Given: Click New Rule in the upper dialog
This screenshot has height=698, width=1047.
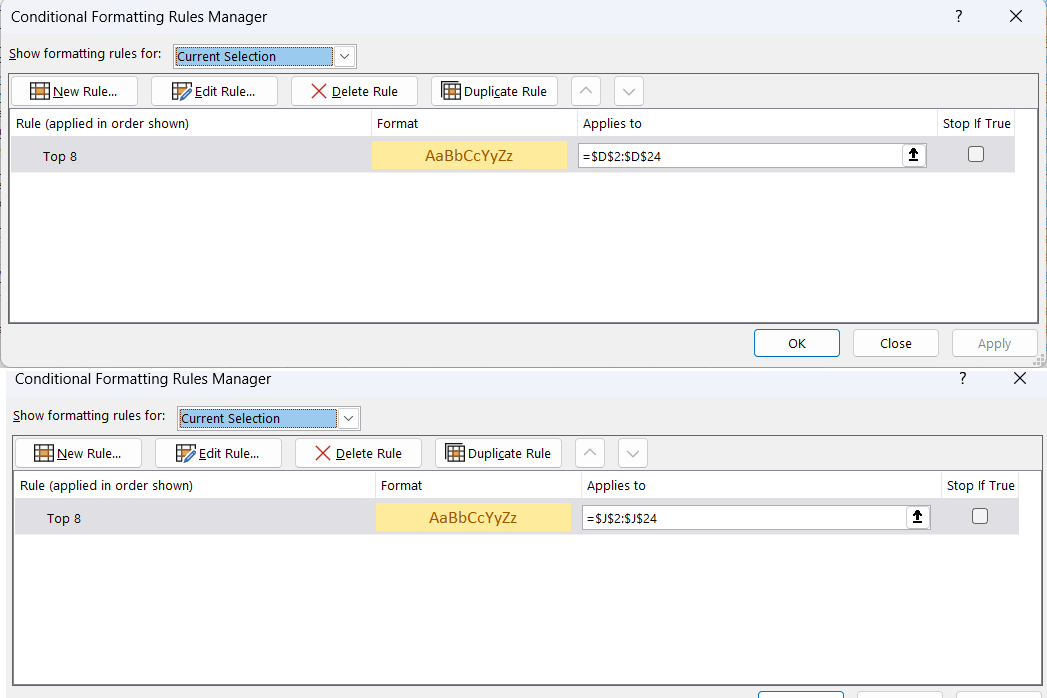Looking at the screenshot, I should (74, 92).
